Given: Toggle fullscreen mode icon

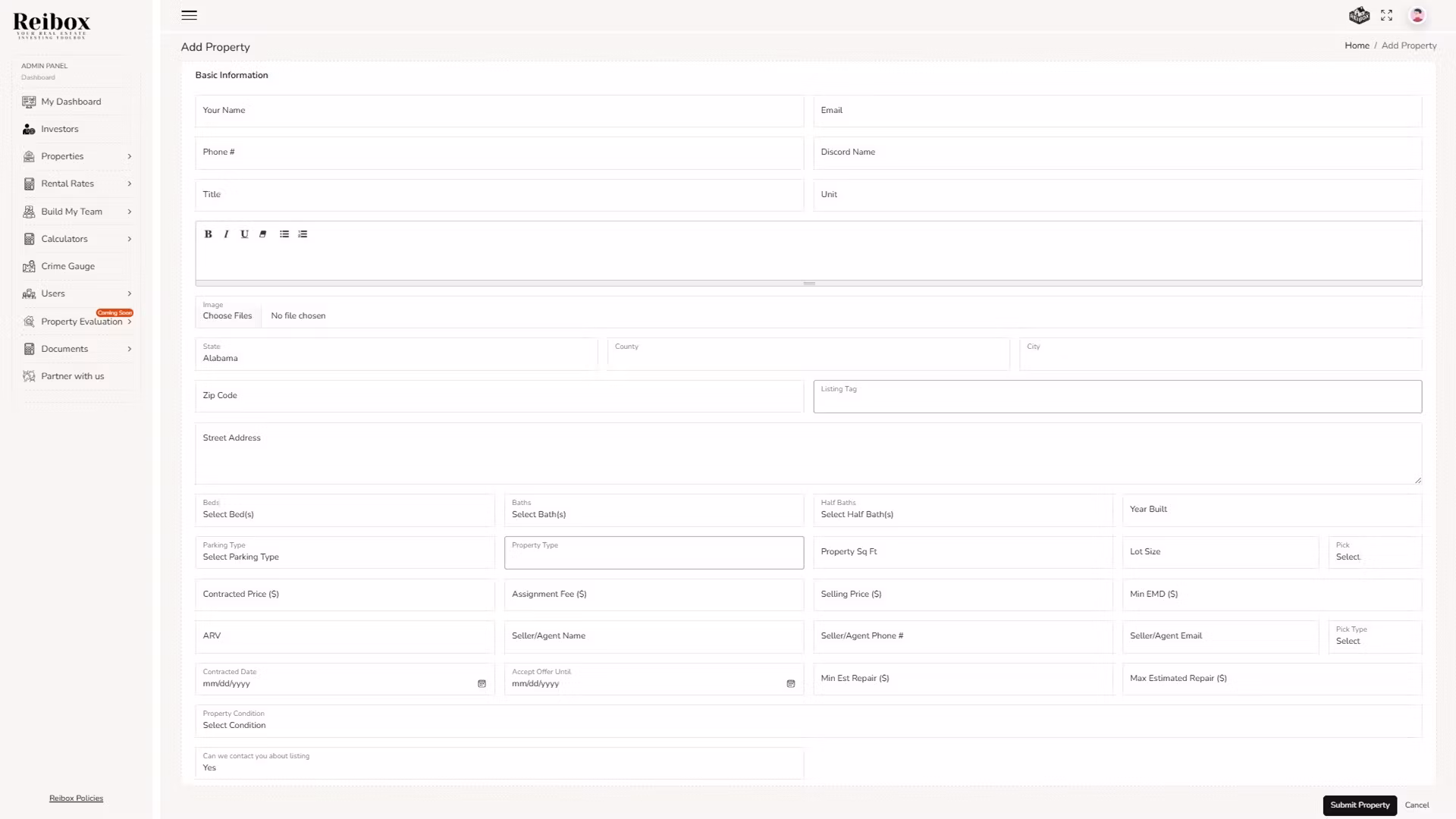Looking at the screenshot, I should (1386, 15).
